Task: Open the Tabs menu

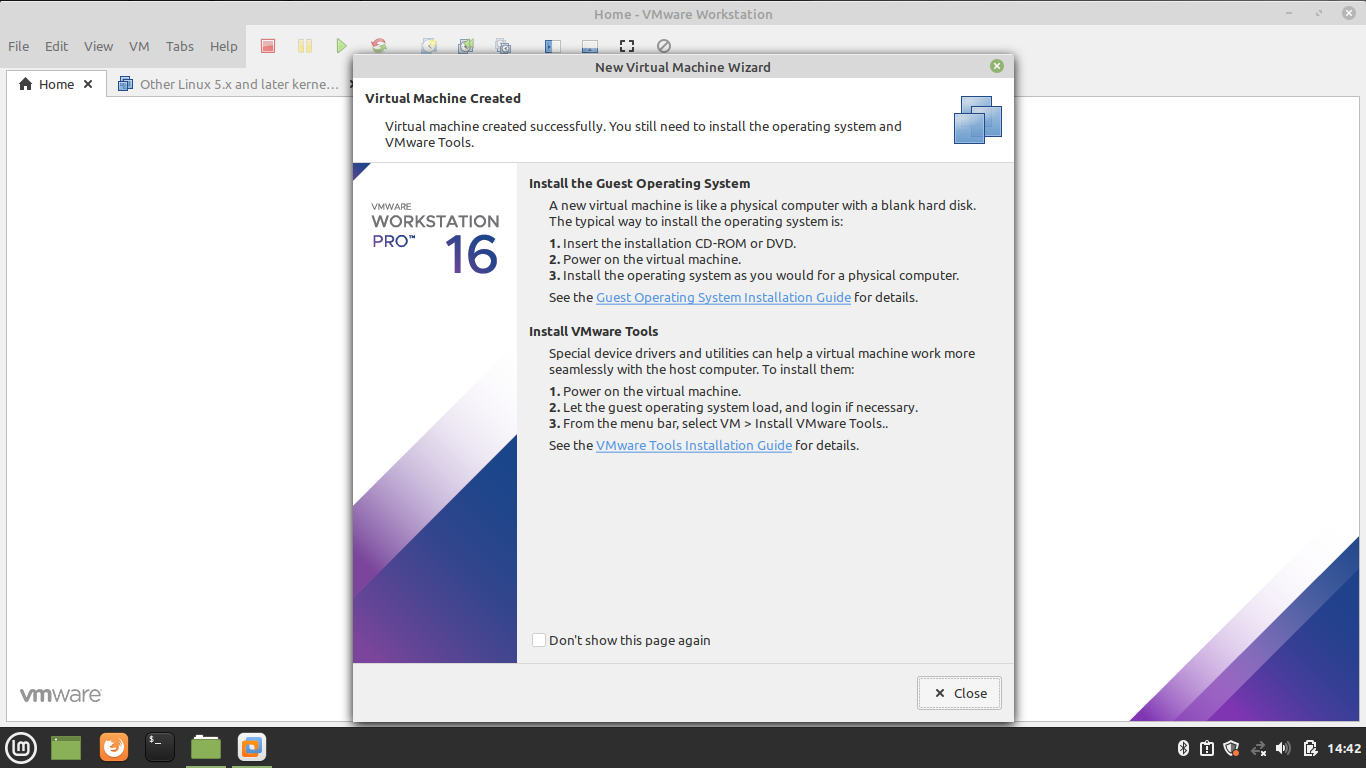Action: [180, 46]
